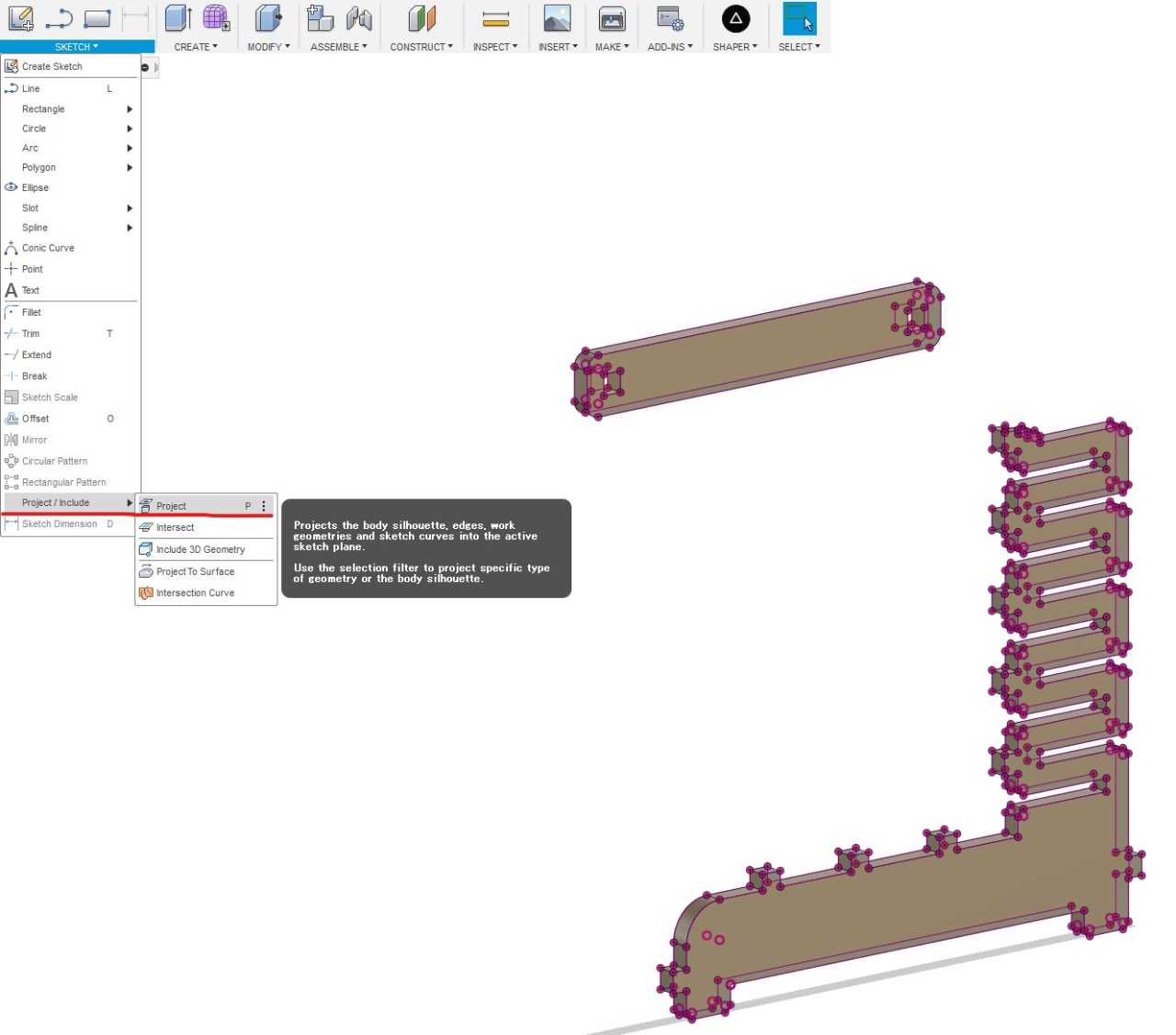The width and height of the screenshot is (1176, 1035).
Task: Choose Extend from the Sketch menu
Action: pyautogui.click(x=71, y=354)
